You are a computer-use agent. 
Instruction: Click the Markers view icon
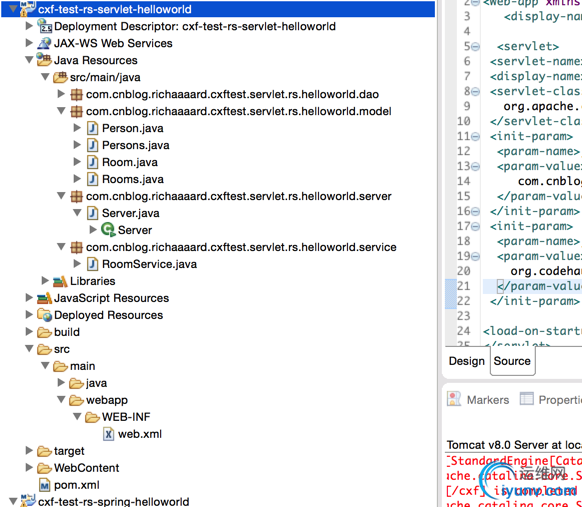[454, 399]
